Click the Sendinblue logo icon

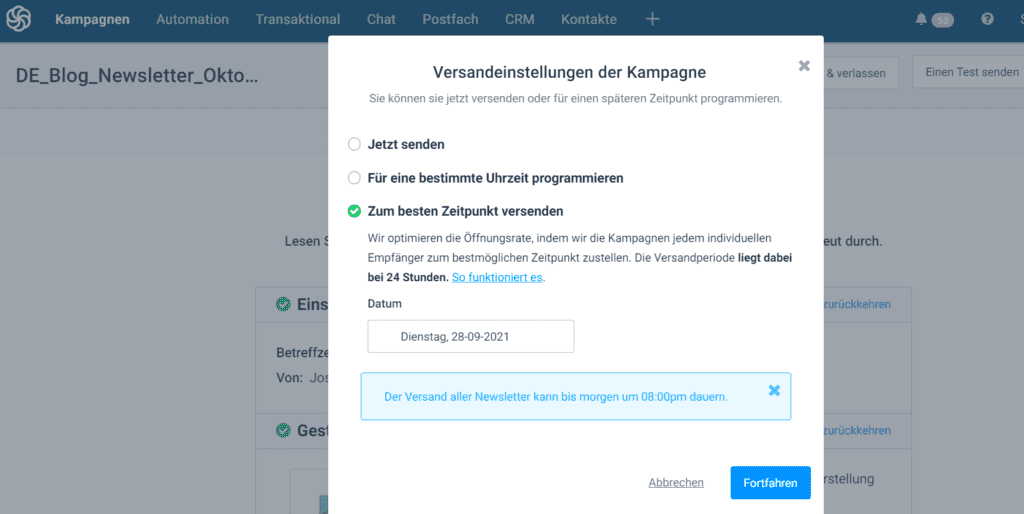pyautogui.click(x=18, y=19)
